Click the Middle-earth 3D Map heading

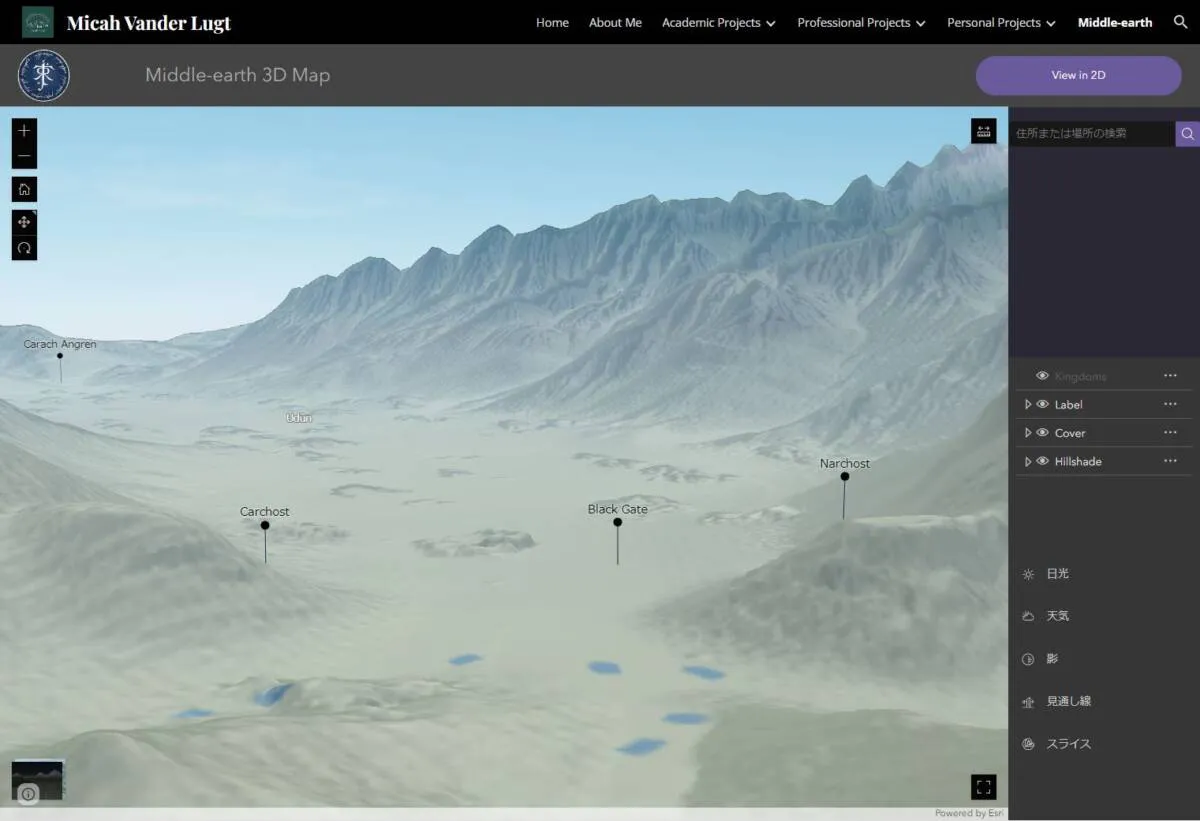237,75
